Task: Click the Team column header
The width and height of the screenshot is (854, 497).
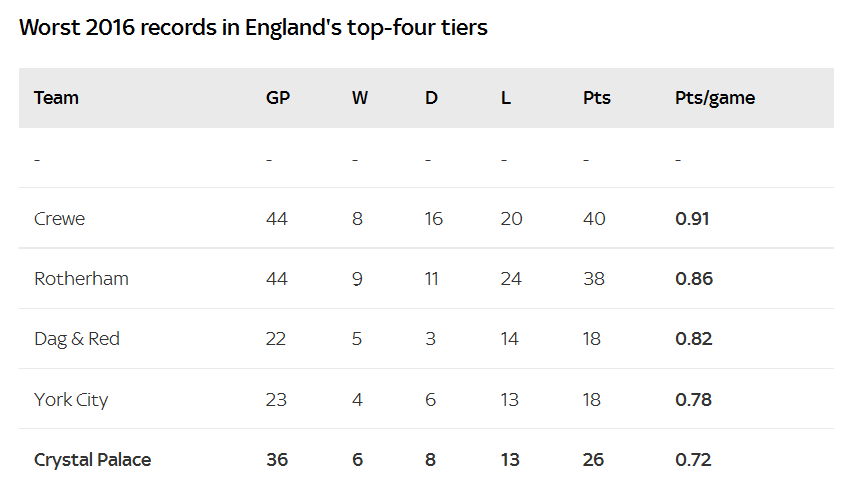Action: pyautogui.click(x=56, y=98)
